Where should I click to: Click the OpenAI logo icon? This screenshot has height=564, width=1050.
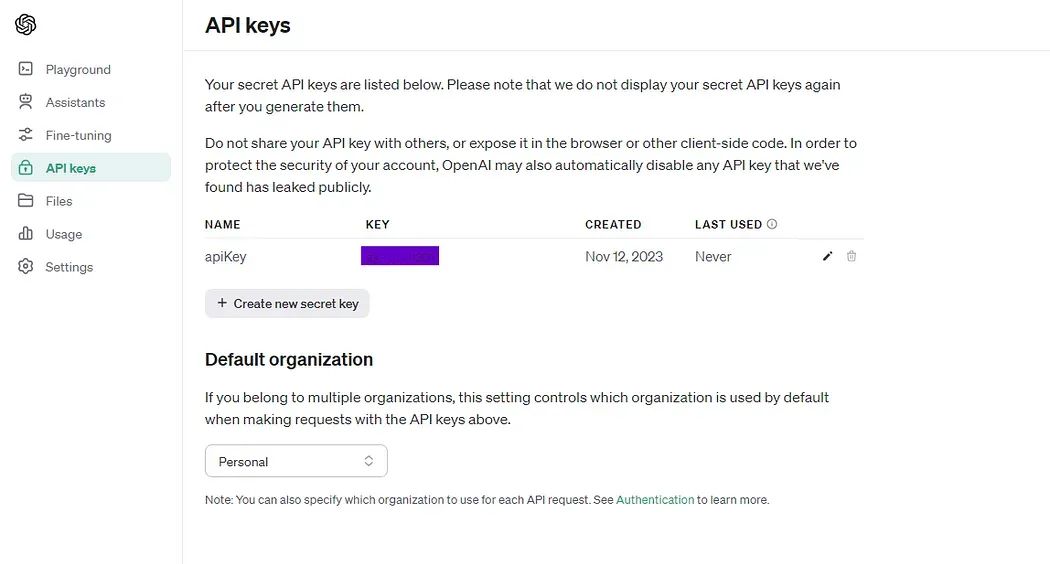pyautogui.click(x=25, y=24)
